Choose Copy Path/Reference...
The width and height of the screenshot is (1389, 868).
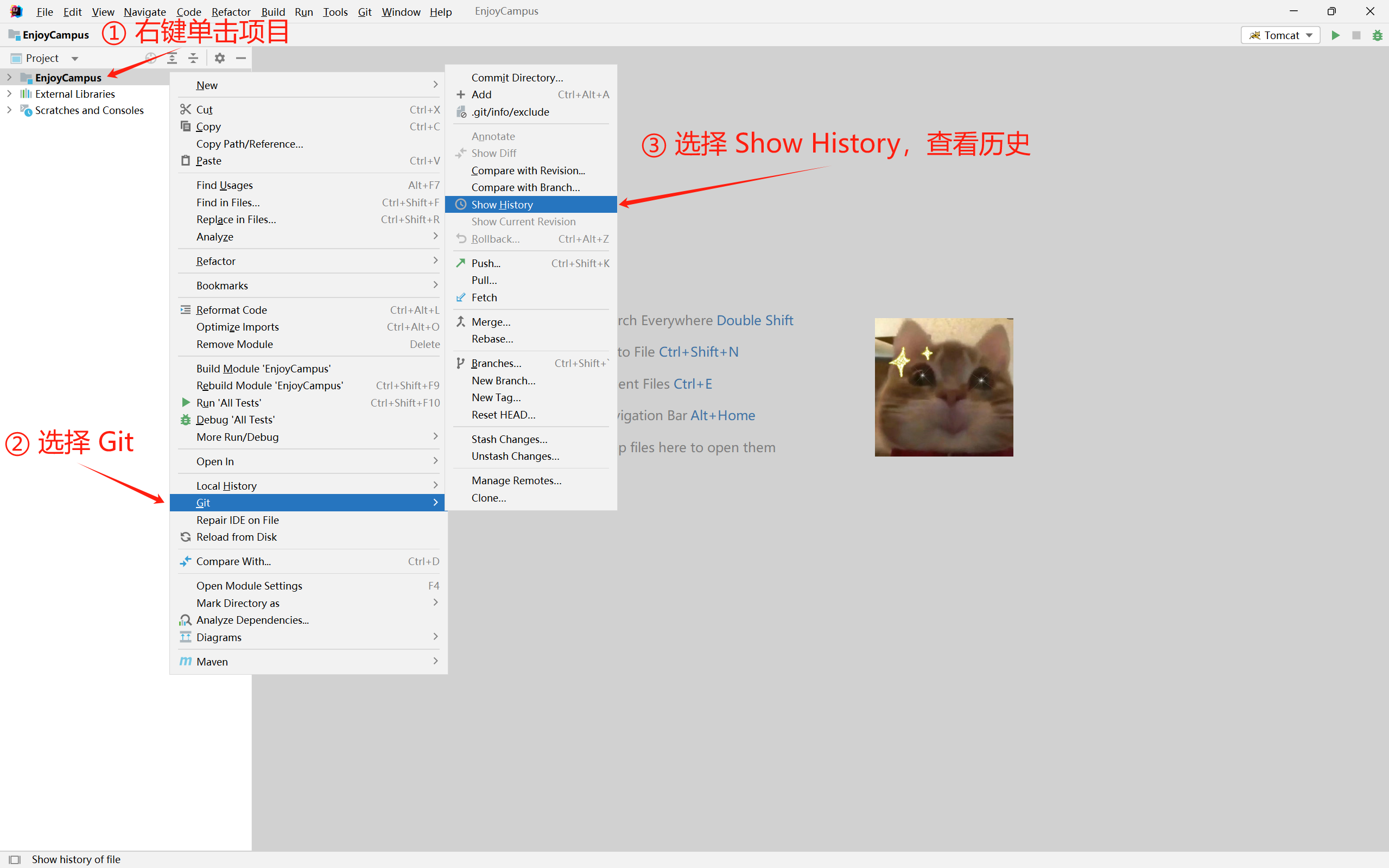pos(309,143)
